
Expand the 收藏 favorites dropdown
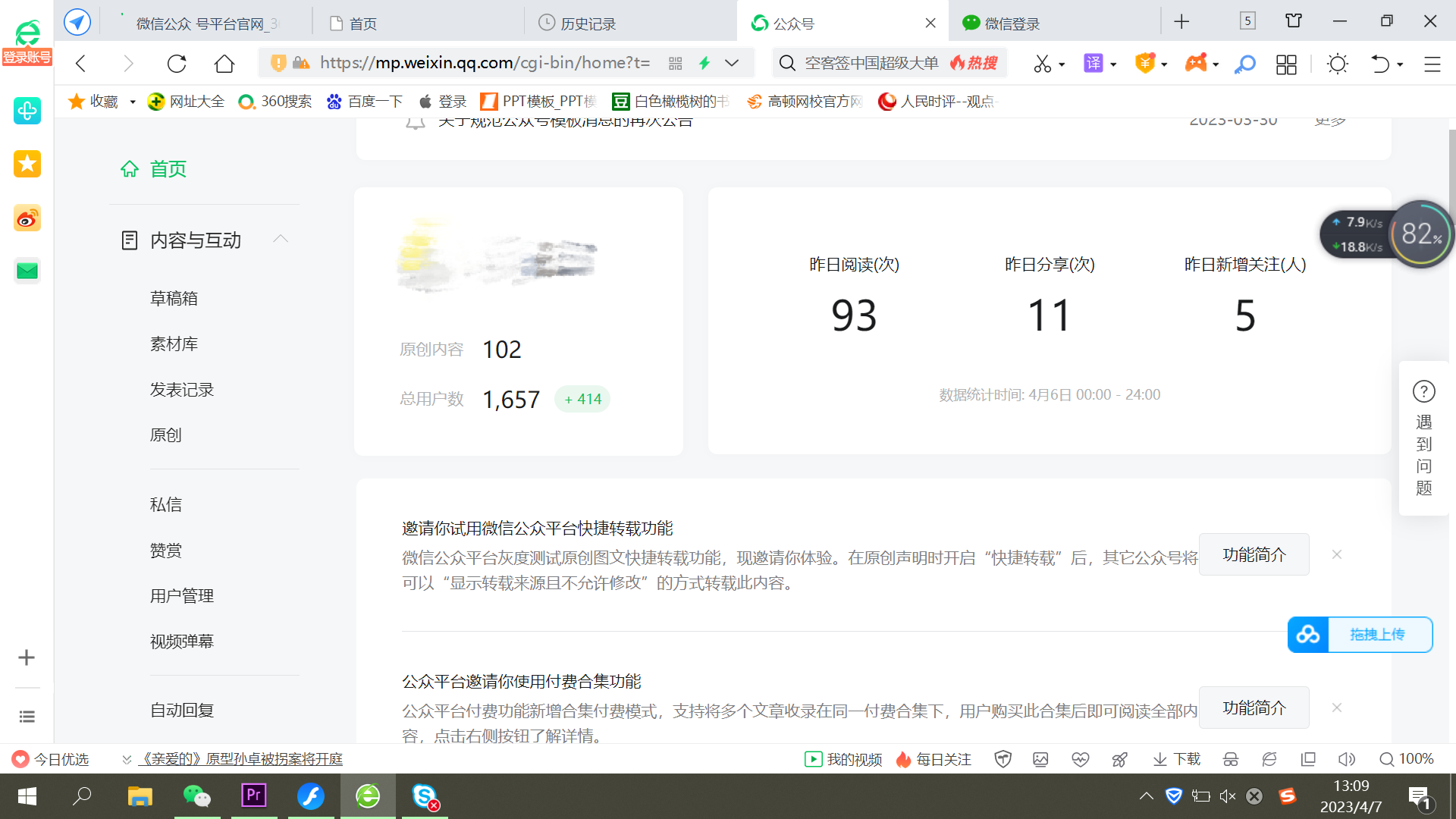[x=131, y=101]
